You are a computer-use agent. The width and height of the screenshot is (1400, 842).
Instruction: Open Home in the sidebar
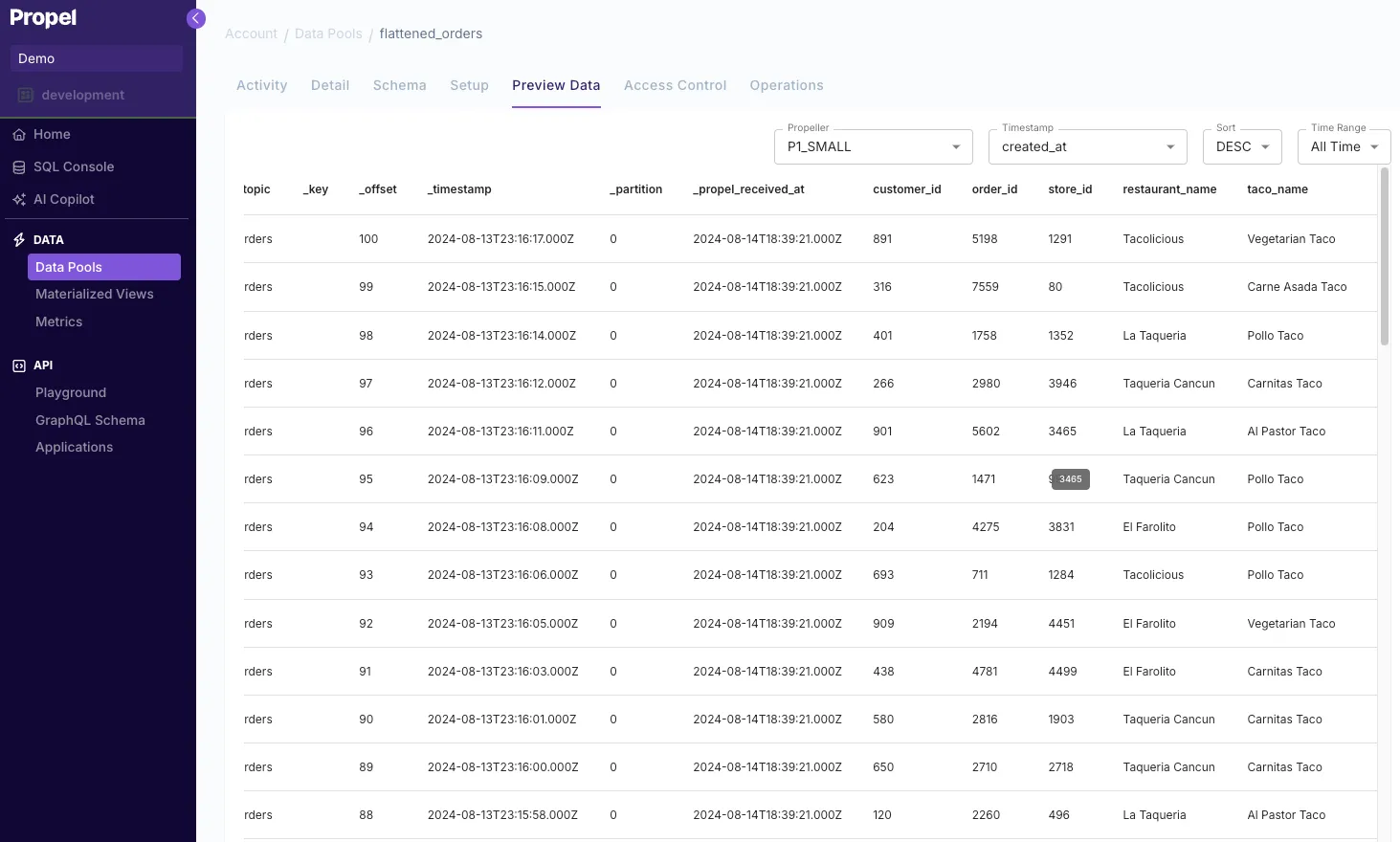tap(52, 135)
